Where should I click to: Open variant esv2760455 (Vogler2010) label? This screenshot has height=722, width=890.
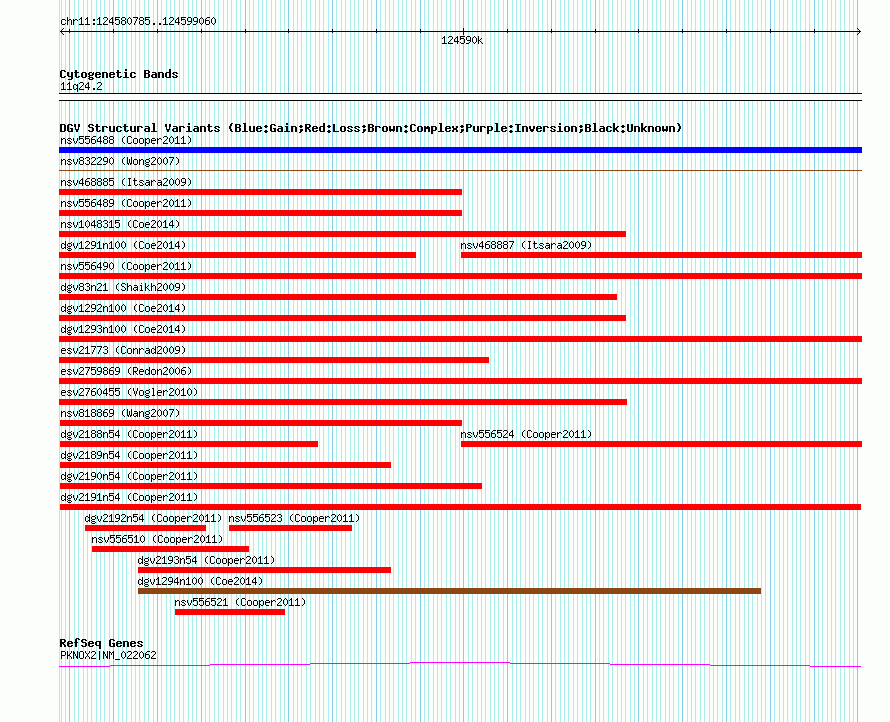[129, 392]
